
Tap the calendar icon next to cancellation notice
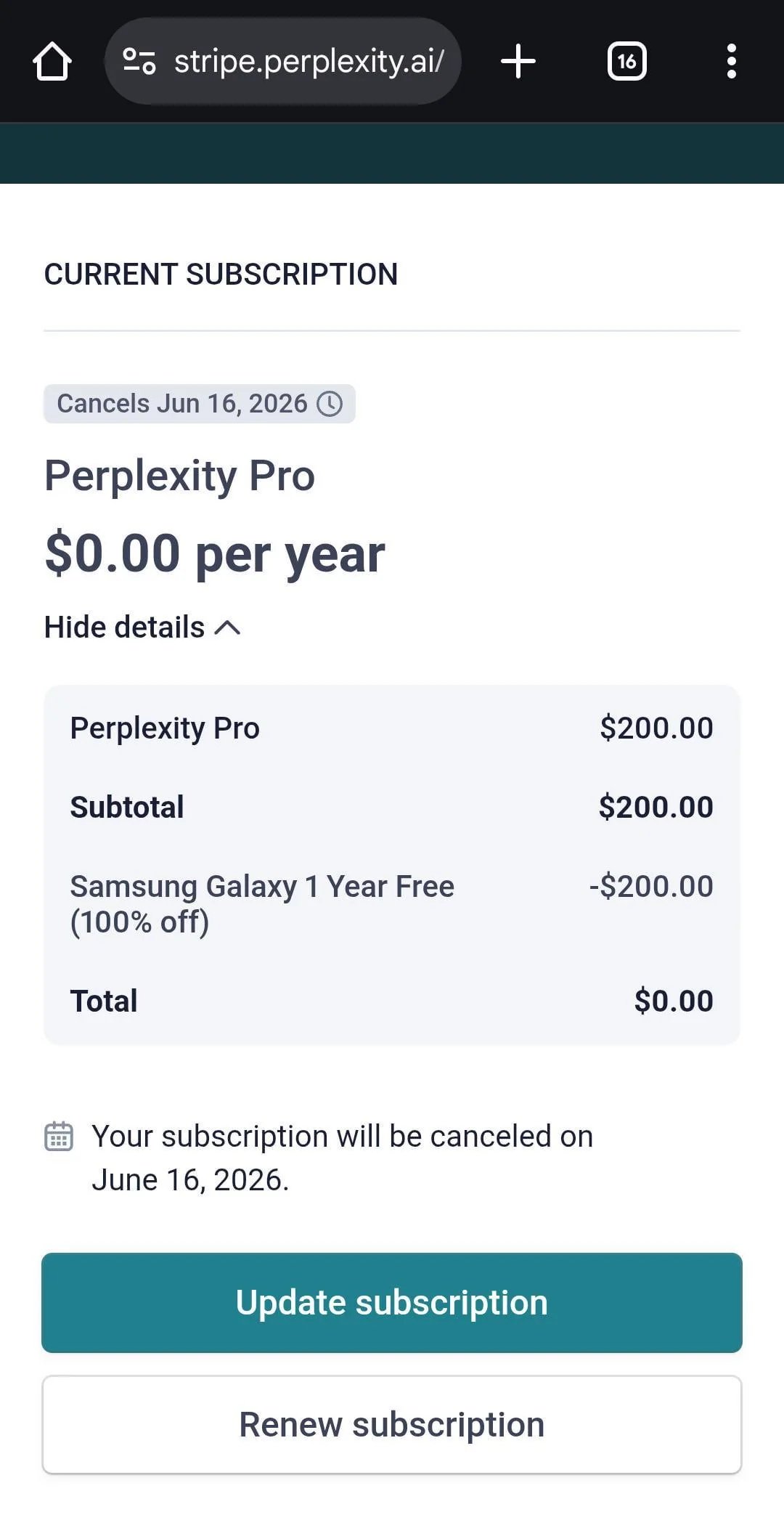[x=59, y=1137]
